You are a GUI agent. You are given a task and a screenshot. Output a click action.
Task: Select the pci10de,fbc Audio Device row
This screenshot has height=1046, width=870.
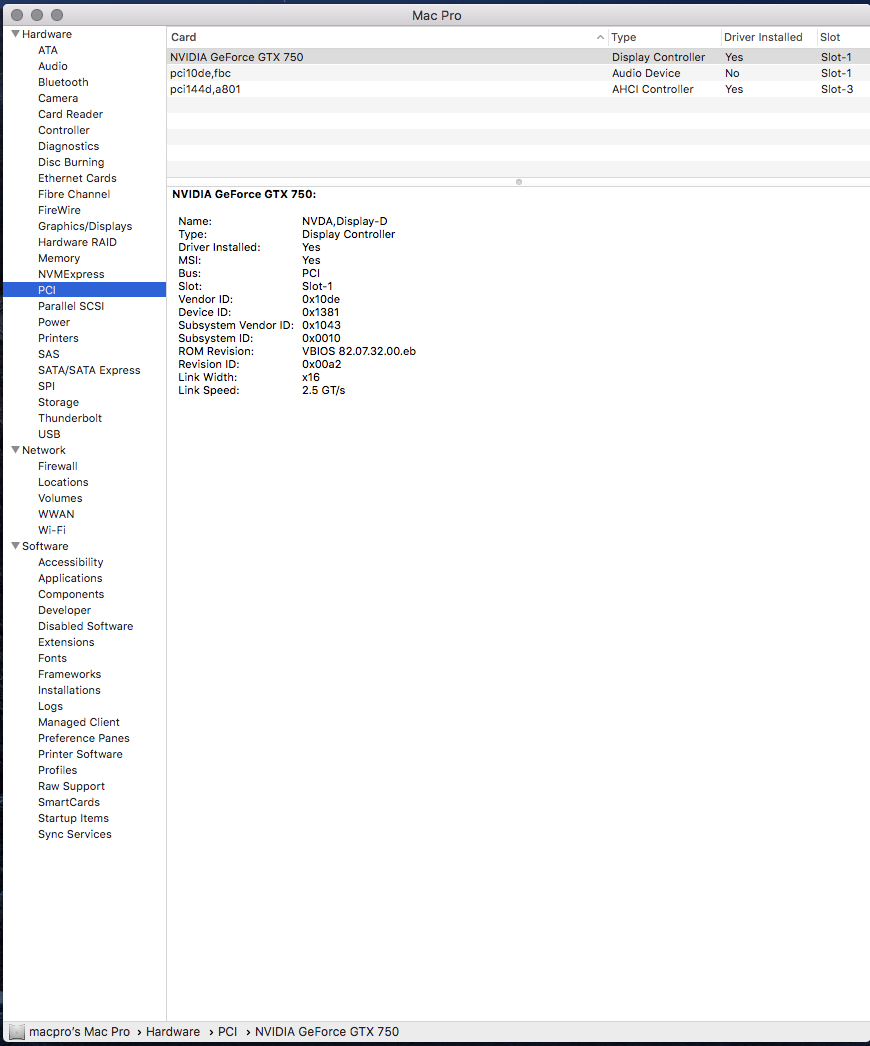[518, 73]
